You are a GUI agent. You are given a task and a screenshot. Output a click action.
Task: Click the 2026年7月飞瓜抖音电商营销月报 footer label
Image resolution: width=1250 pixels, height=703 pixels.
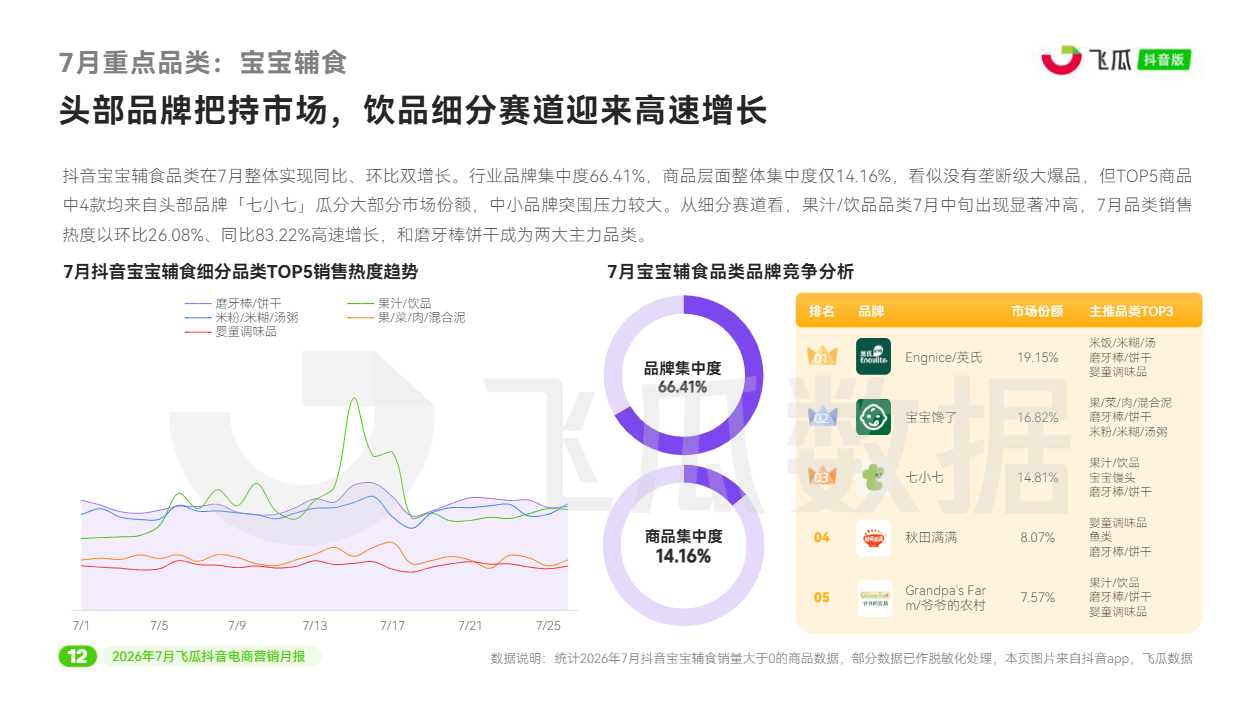(209, 657)
